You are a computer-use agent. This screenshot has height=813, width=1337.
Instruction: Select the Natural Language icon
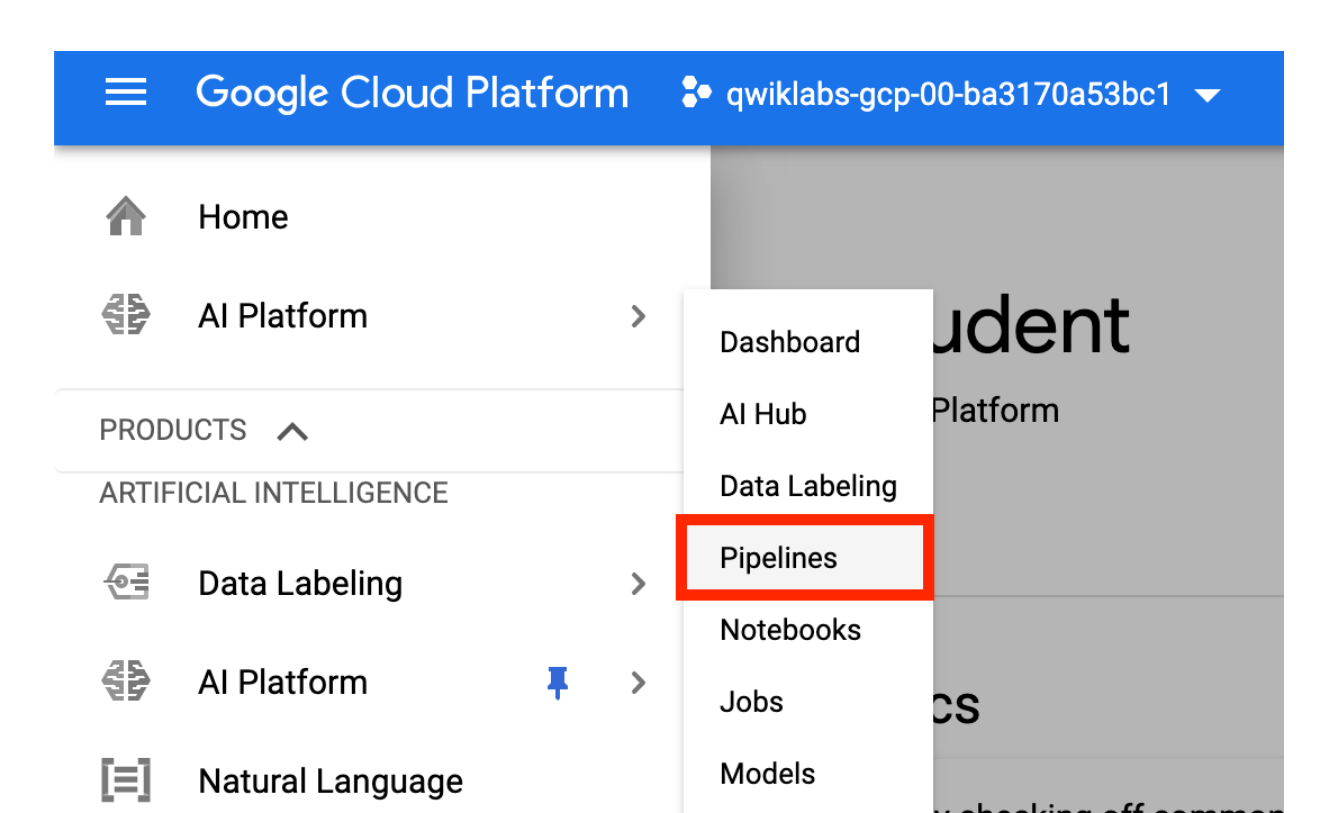point(126,781)
